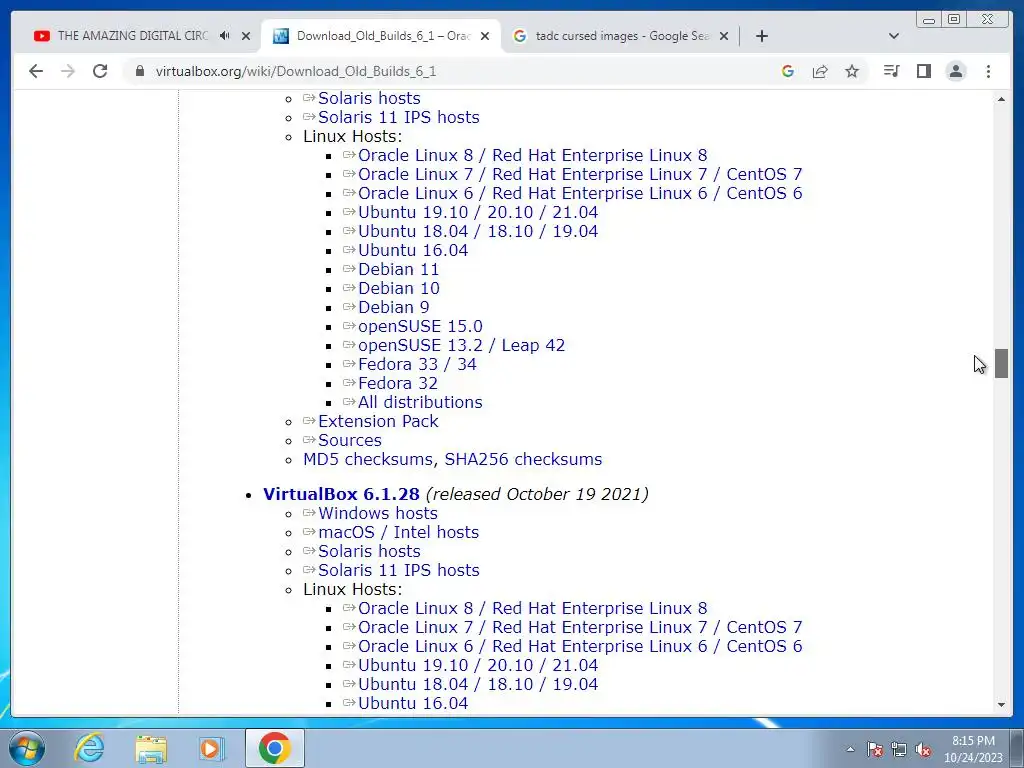Click the vertical scrollbar thumb

pos(1001,363)
